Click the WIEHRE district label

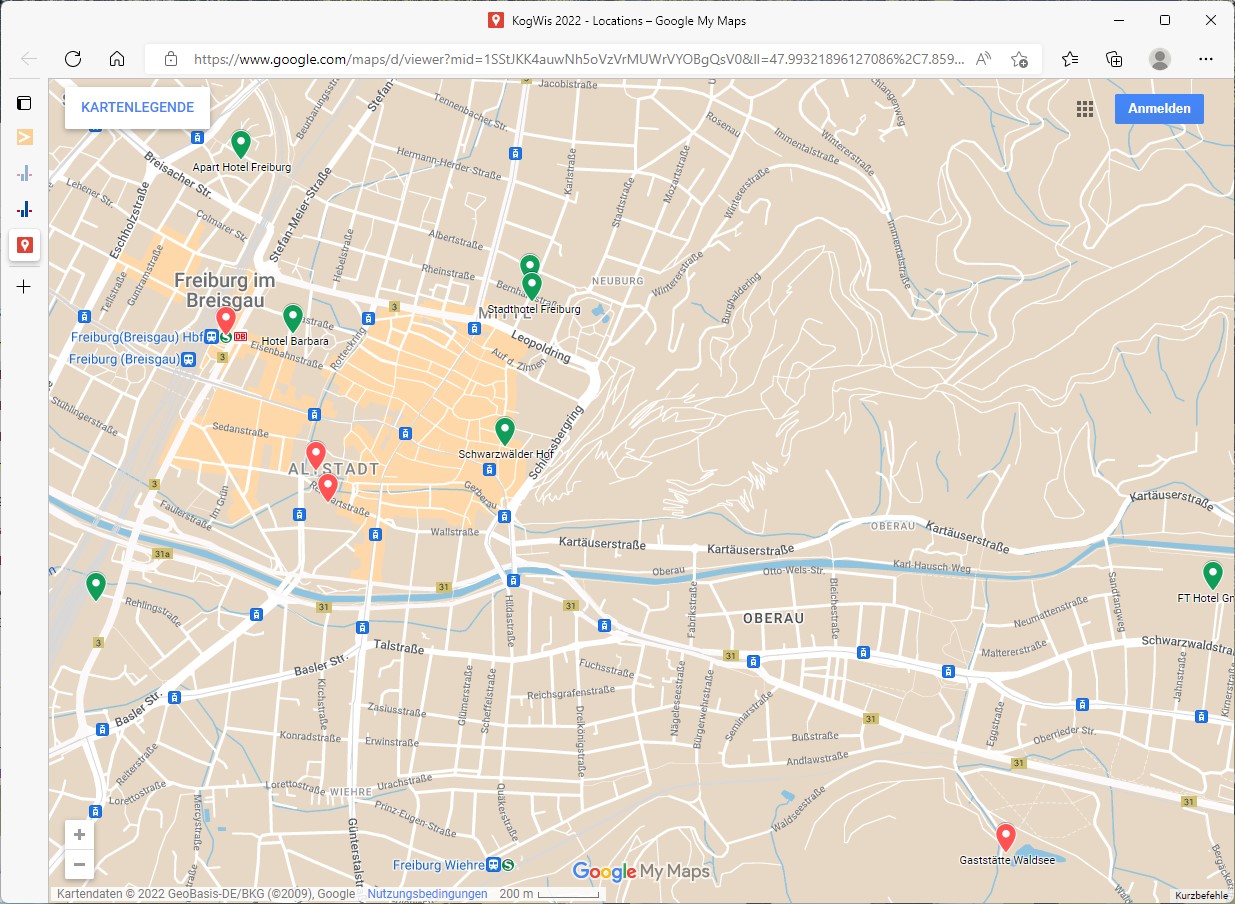click(x=350, y=790)
